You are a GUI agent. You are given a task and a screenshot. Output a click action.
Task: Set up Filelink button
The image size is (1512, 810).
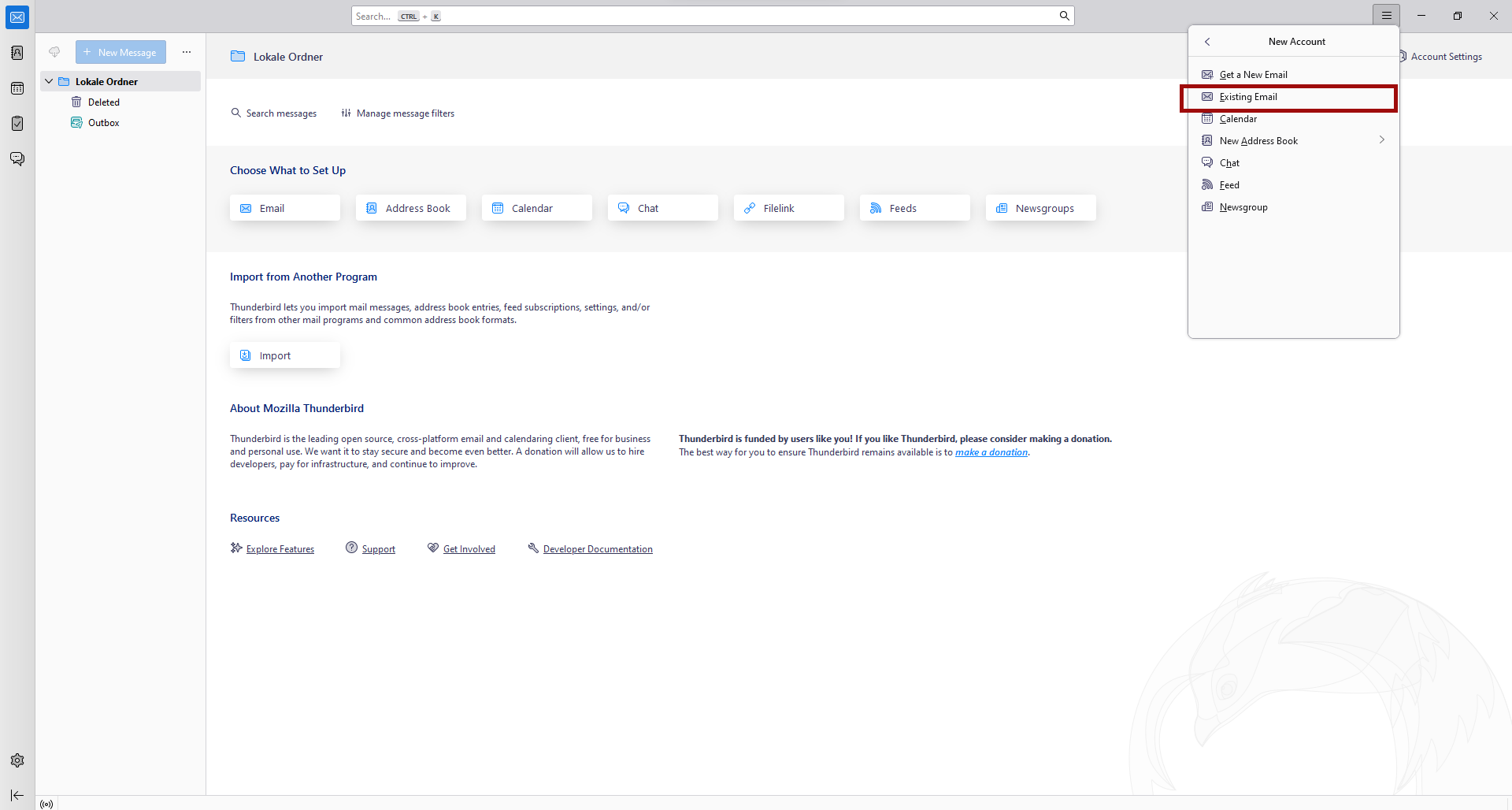pyautogui.click(x=789, y=208)
